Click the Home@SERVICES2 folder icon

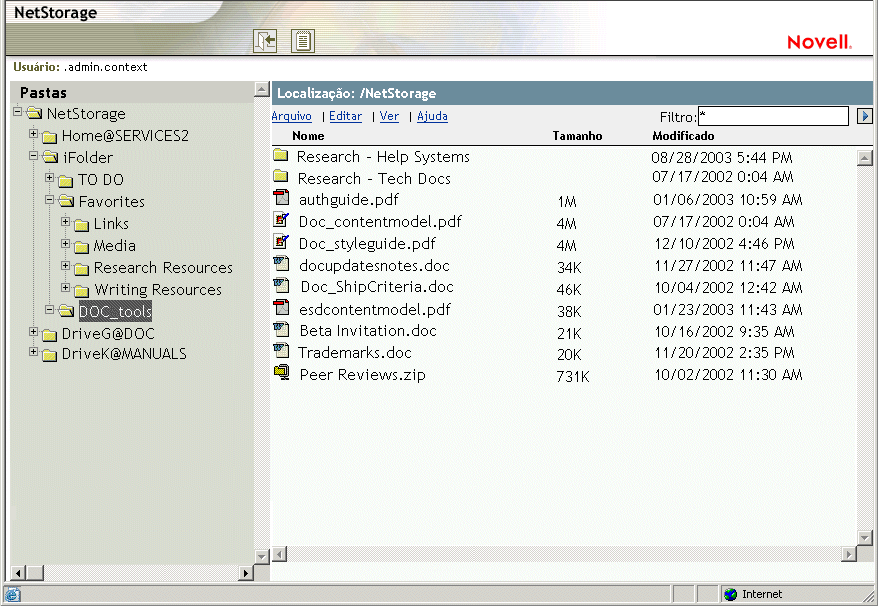coord(50,137)
